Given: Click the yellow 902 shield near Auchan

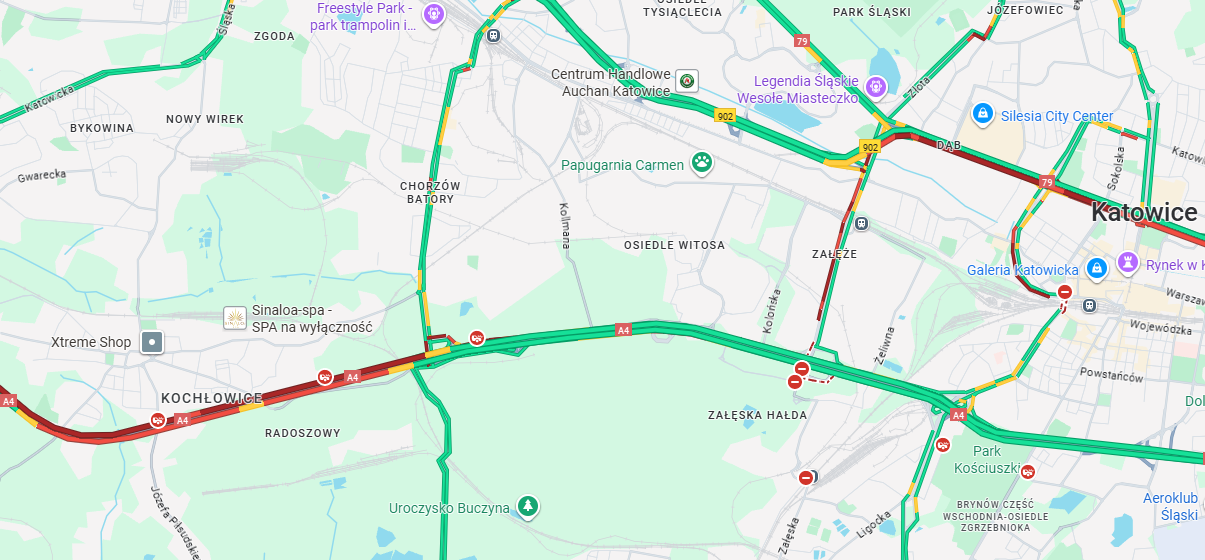Looking at the screenshot, I should point(726,116).
